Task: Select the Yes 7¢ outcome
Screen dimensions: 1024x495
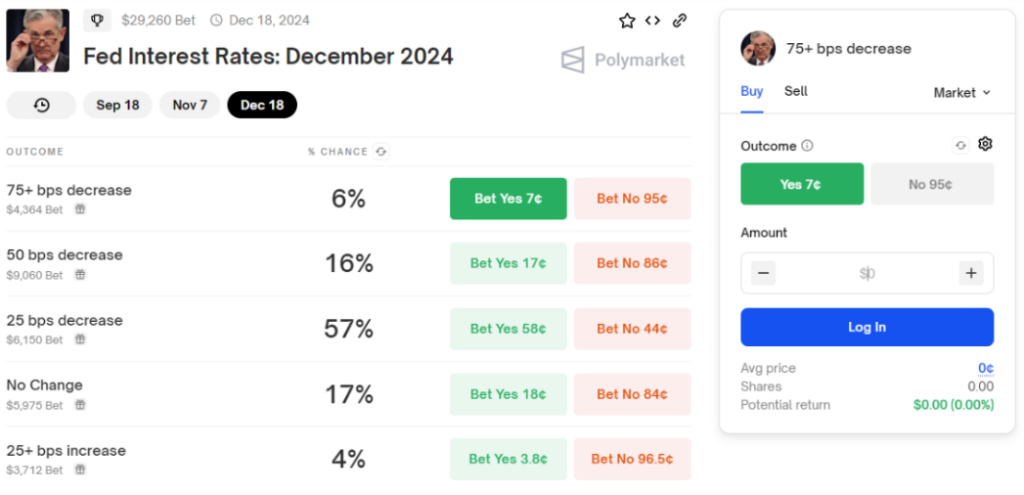Action: [802, 184]
